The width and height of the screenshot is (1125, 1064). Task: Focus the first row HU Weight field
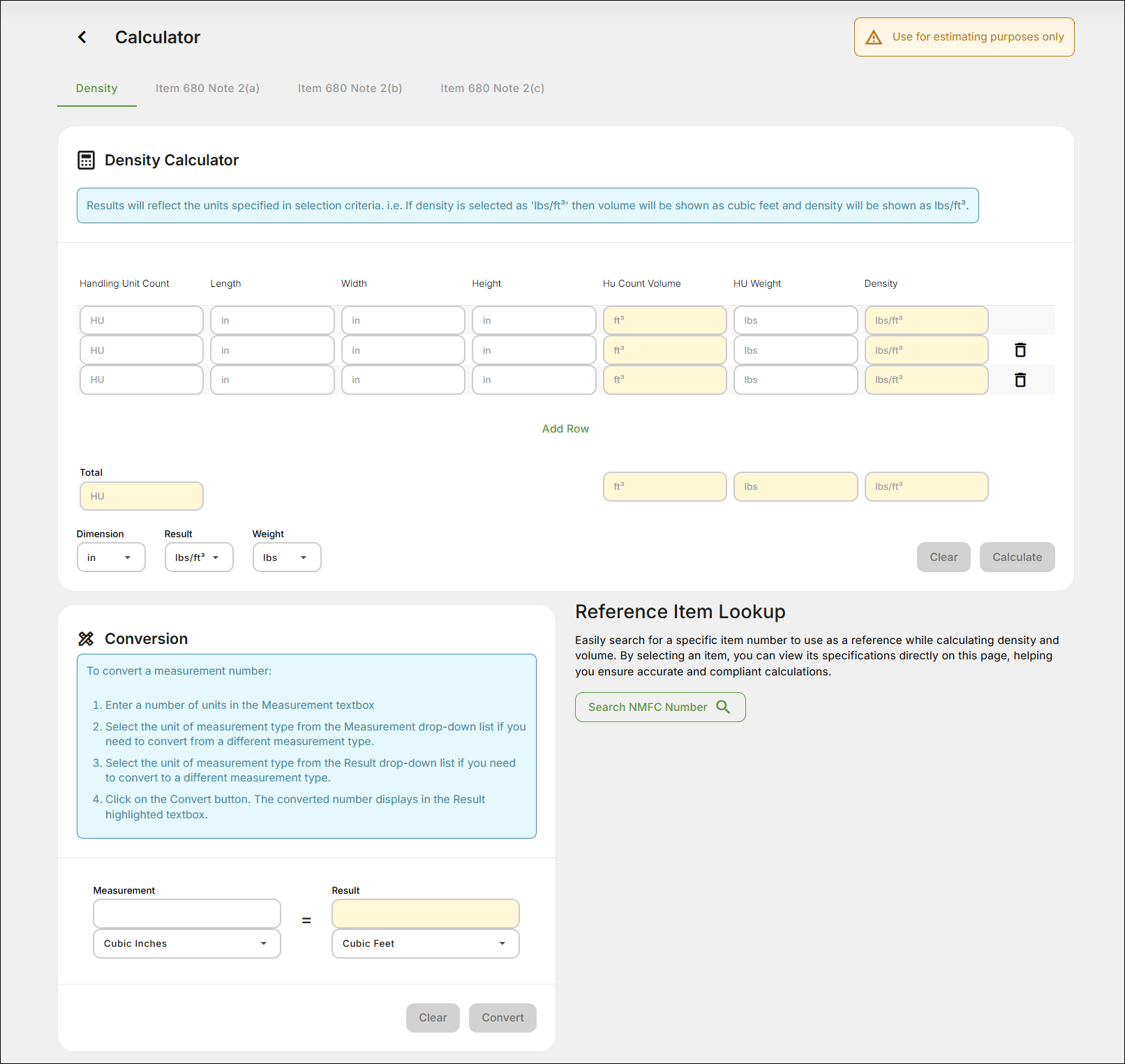coord(796,320)
